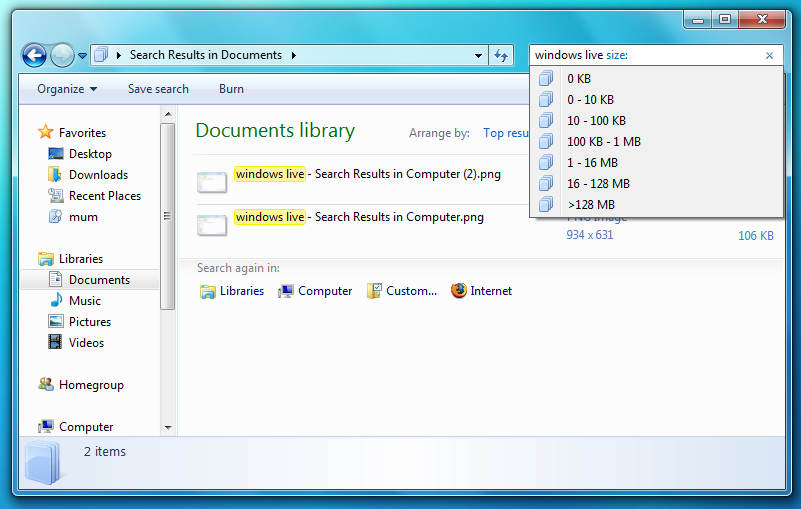This screenshot has width=801, height=509.
Task: Open the Videos library
Action: click(86, 342)
